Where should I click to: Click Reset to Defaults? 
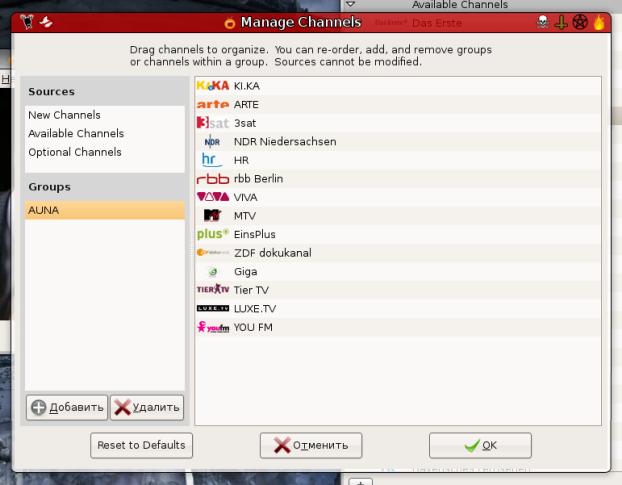coord(141,445)
